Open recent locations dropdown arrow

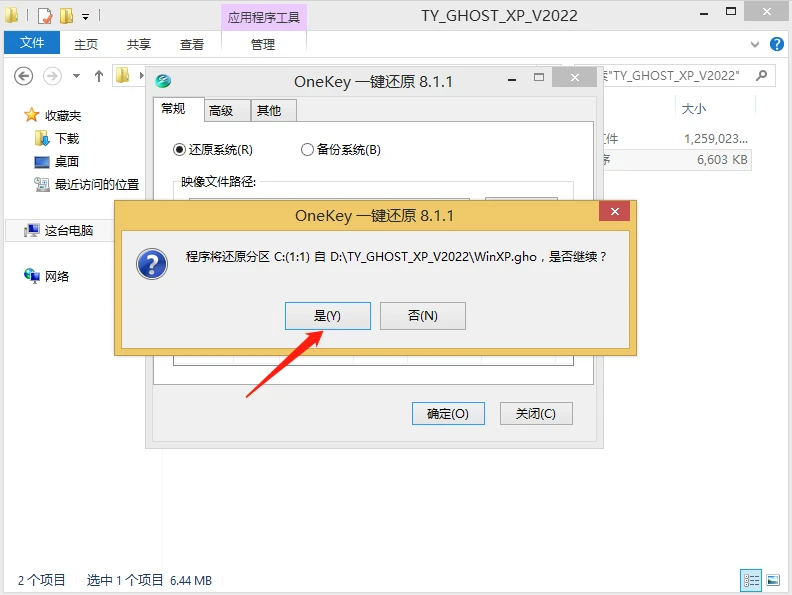76,76
